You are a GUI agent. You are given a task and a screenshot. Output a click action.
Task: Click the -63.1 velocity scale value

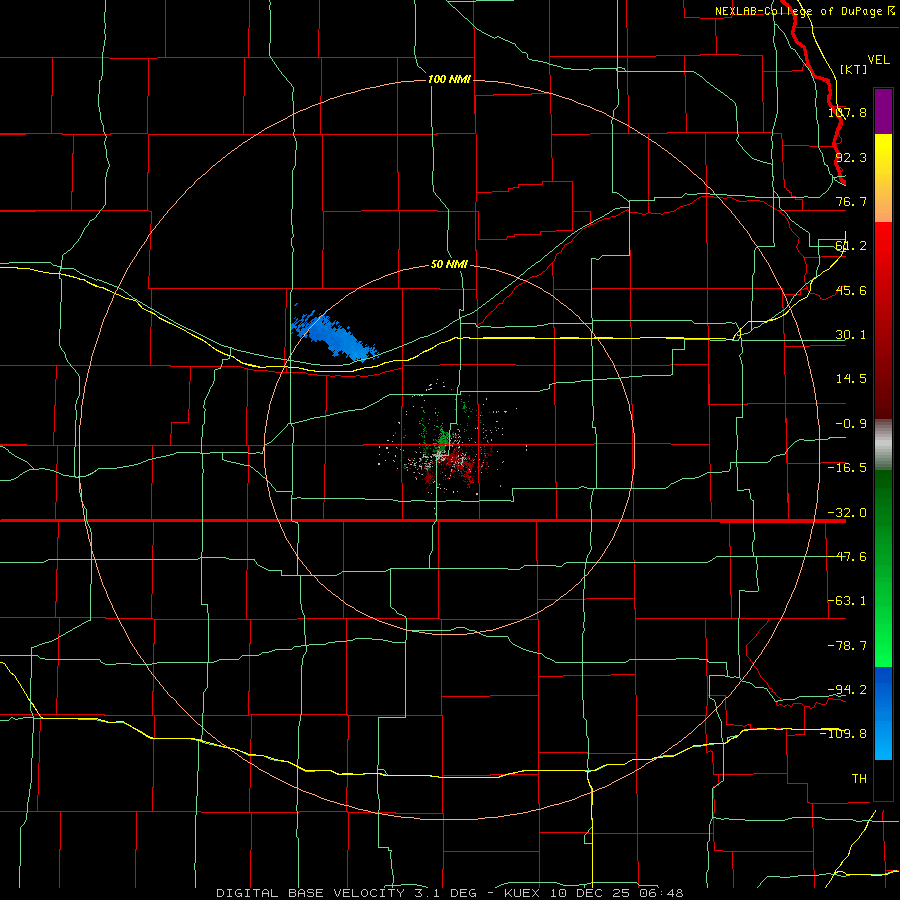point(847,601)
